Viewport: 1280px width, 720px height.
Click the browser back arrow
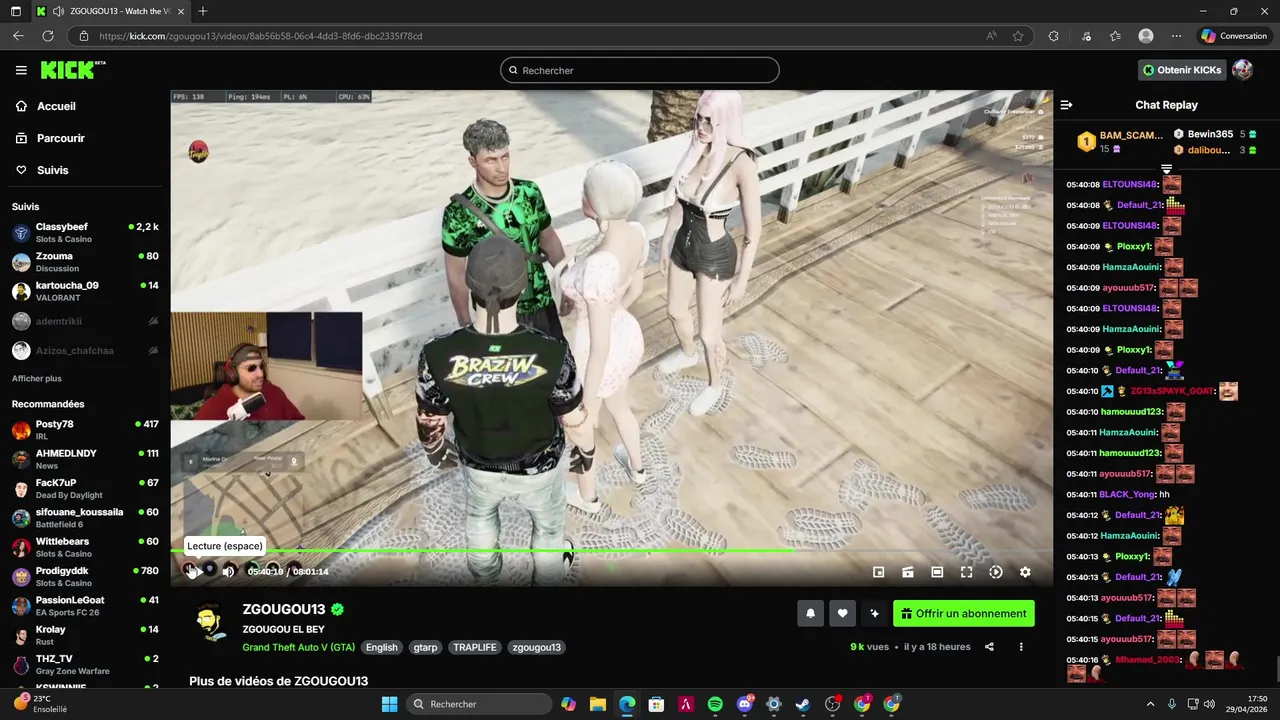[18, 36]
